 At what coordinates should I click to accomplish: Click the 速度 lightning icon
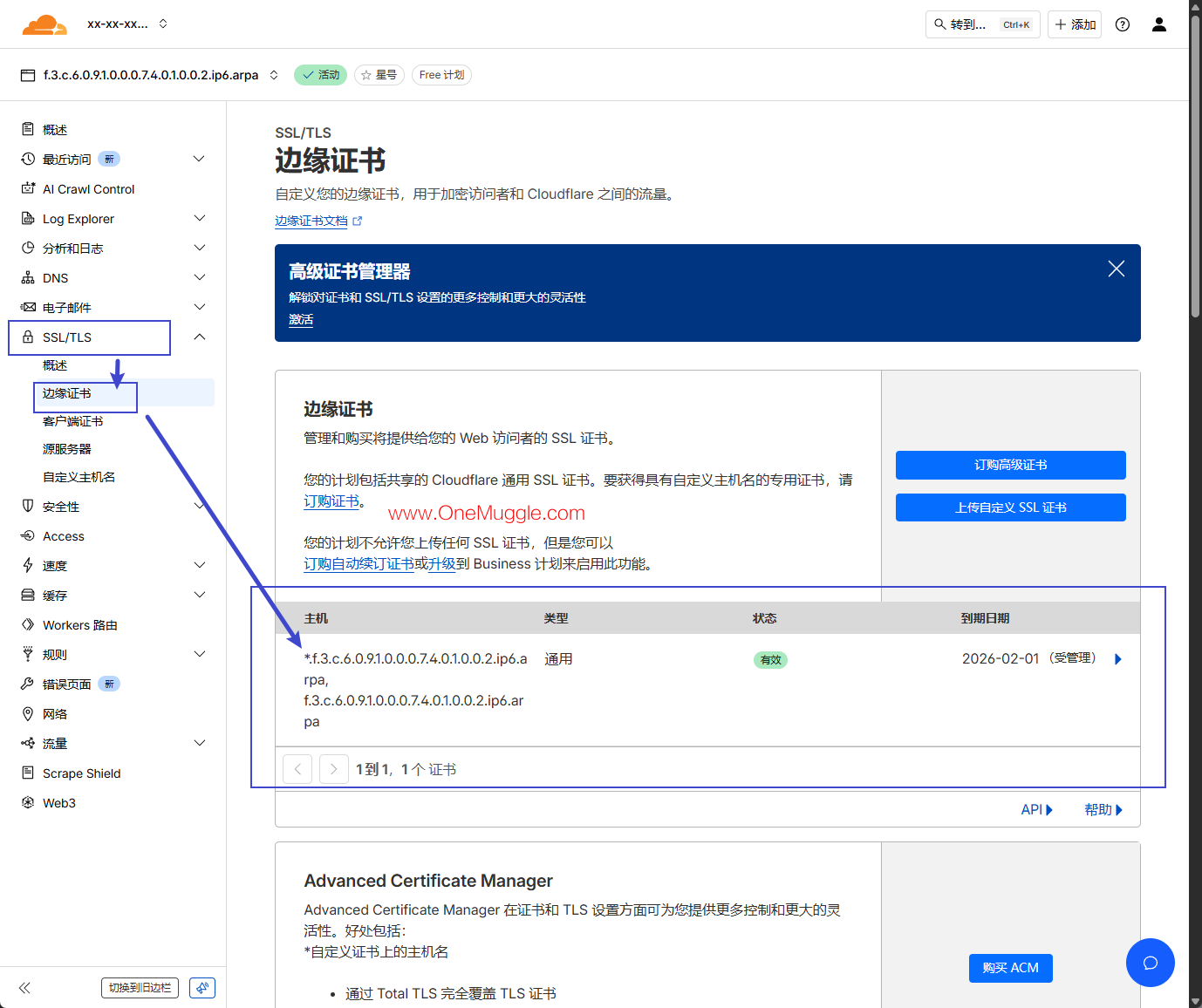tap(28, 565)
